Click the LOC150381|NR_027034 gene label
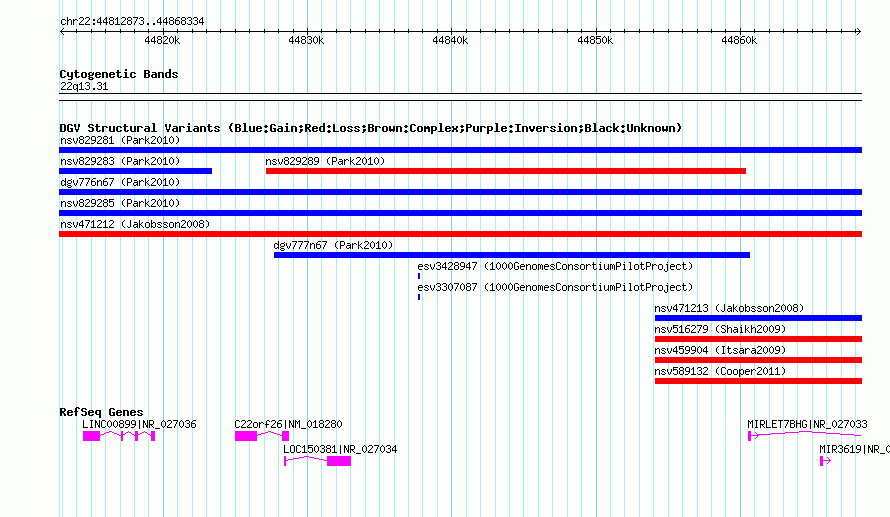The height and width of the screenshot is (517, 890). [340, 449]
